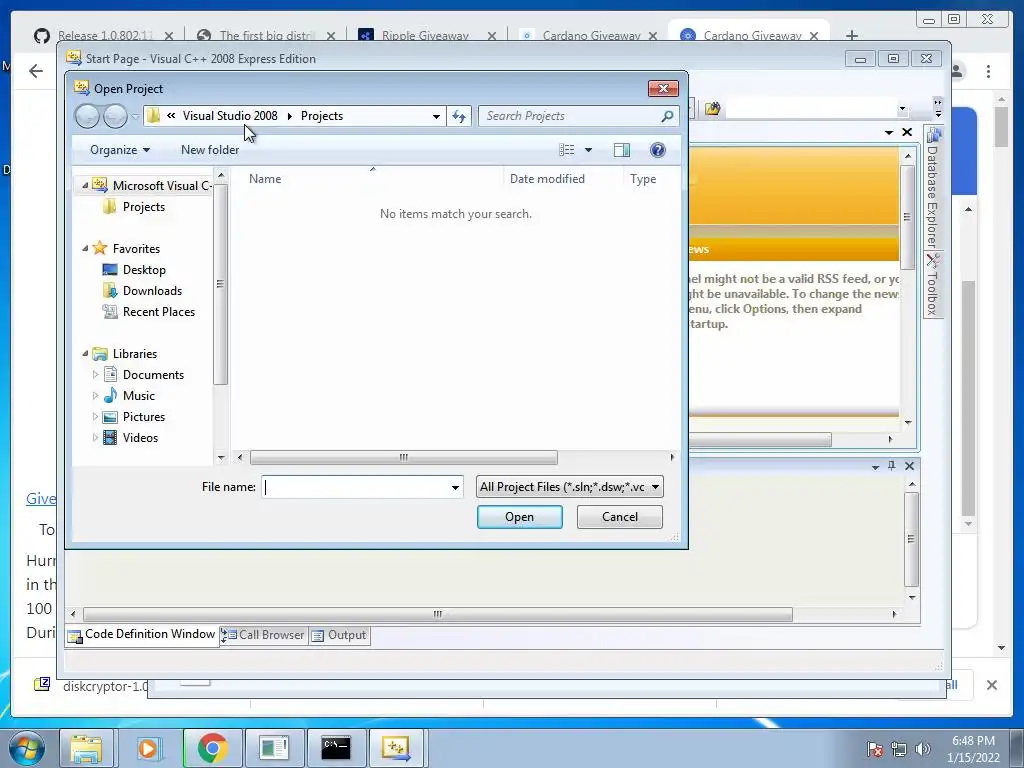Click the Windows Start button

coord(27,748)
